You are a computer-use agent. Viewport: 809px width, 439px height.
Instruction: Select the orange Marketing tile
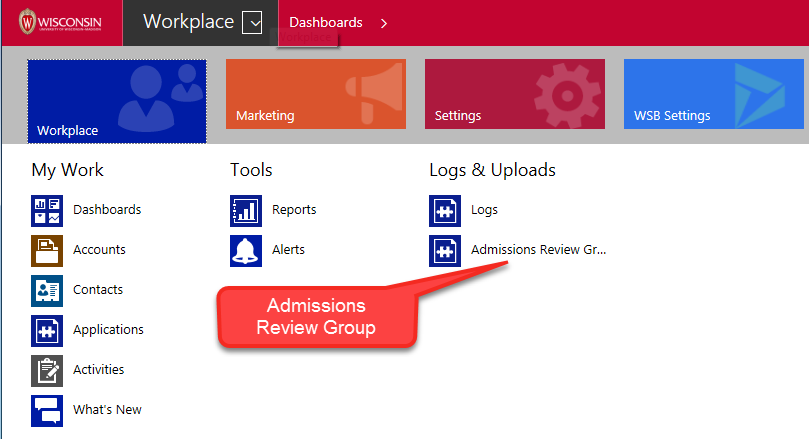coord(315,94)
